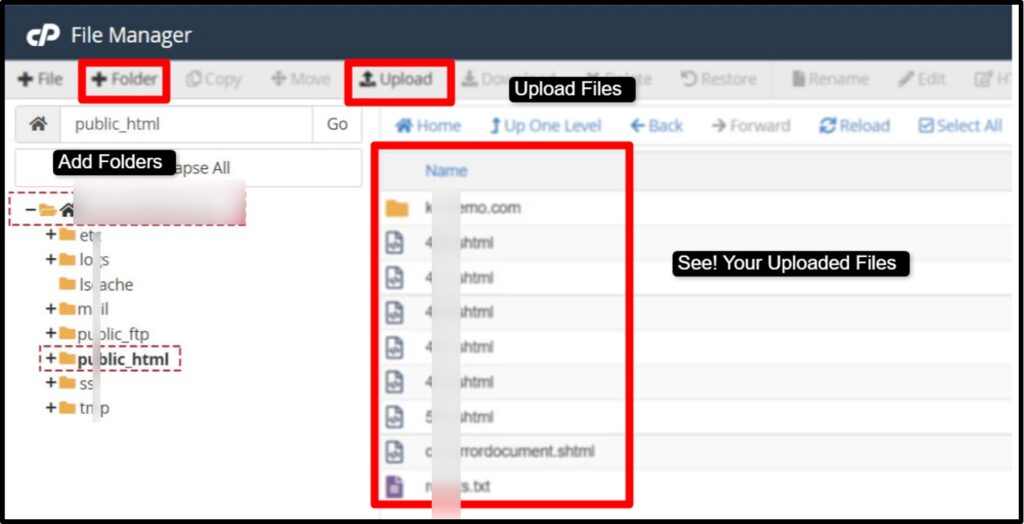Select the errordocument.shtml file name

pyautogui.click(x=509, y=451)
